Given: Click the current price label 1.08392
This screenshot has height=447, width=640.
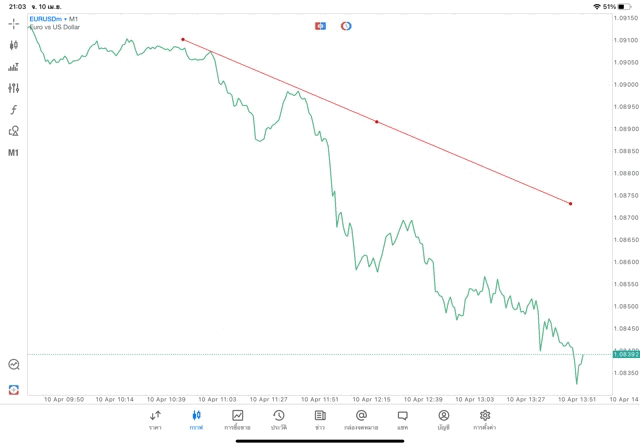Looking at the screenshot, I should [x=625, y=354].
